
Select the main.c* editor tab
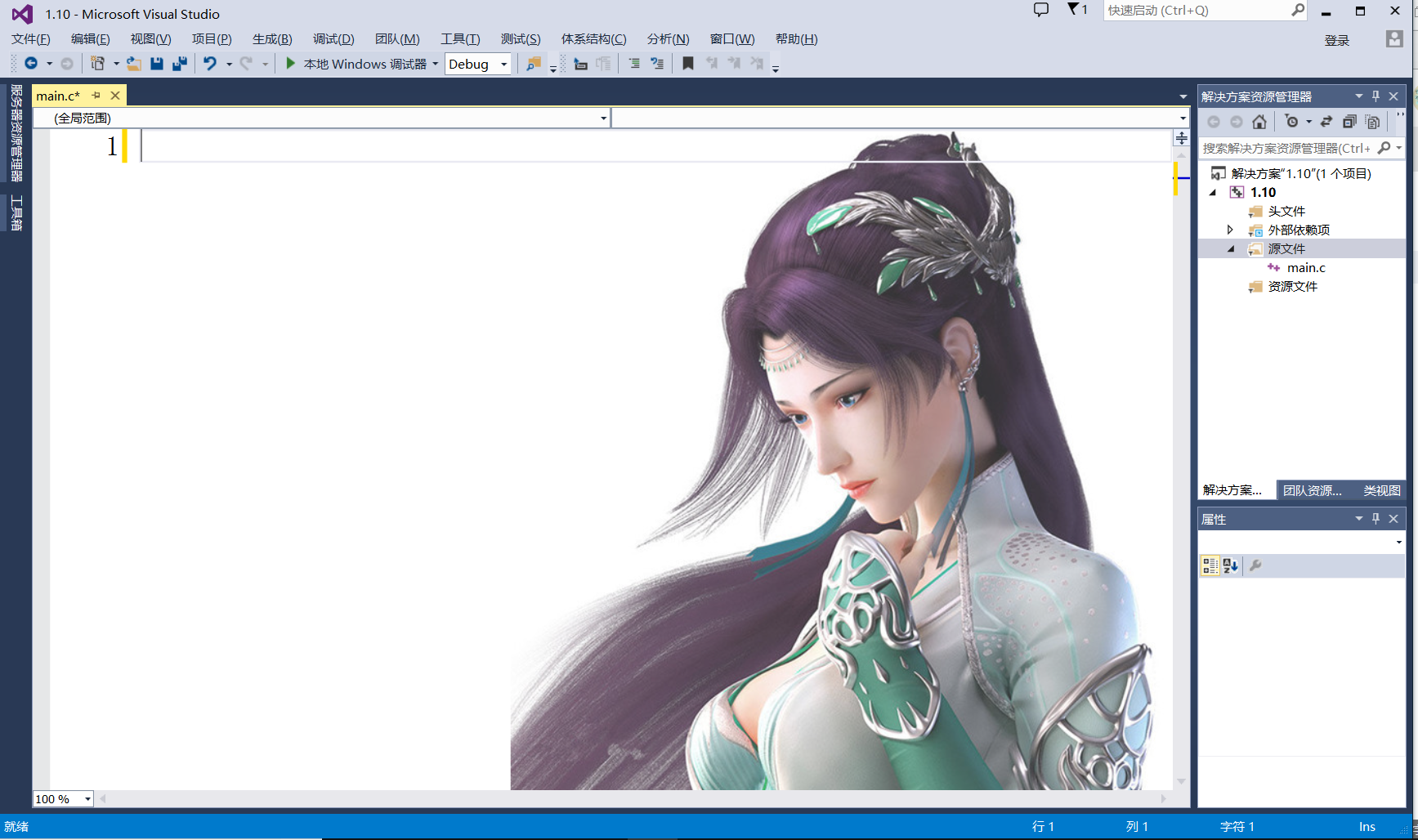(x=58, y=96)
